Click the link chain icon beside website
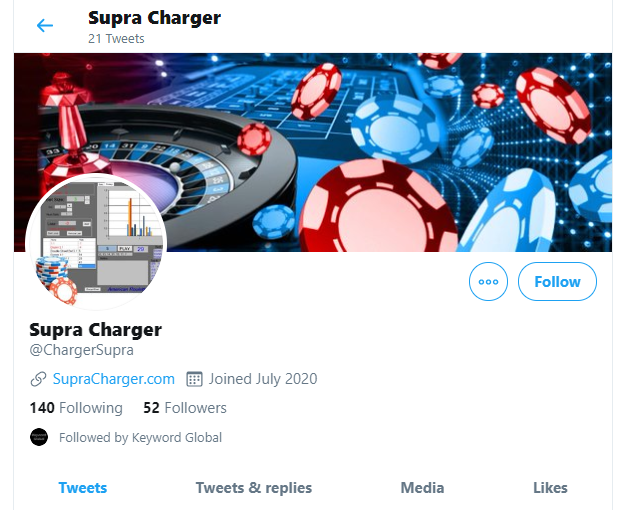This screenshot has height=510, width=622. (38, 379)
